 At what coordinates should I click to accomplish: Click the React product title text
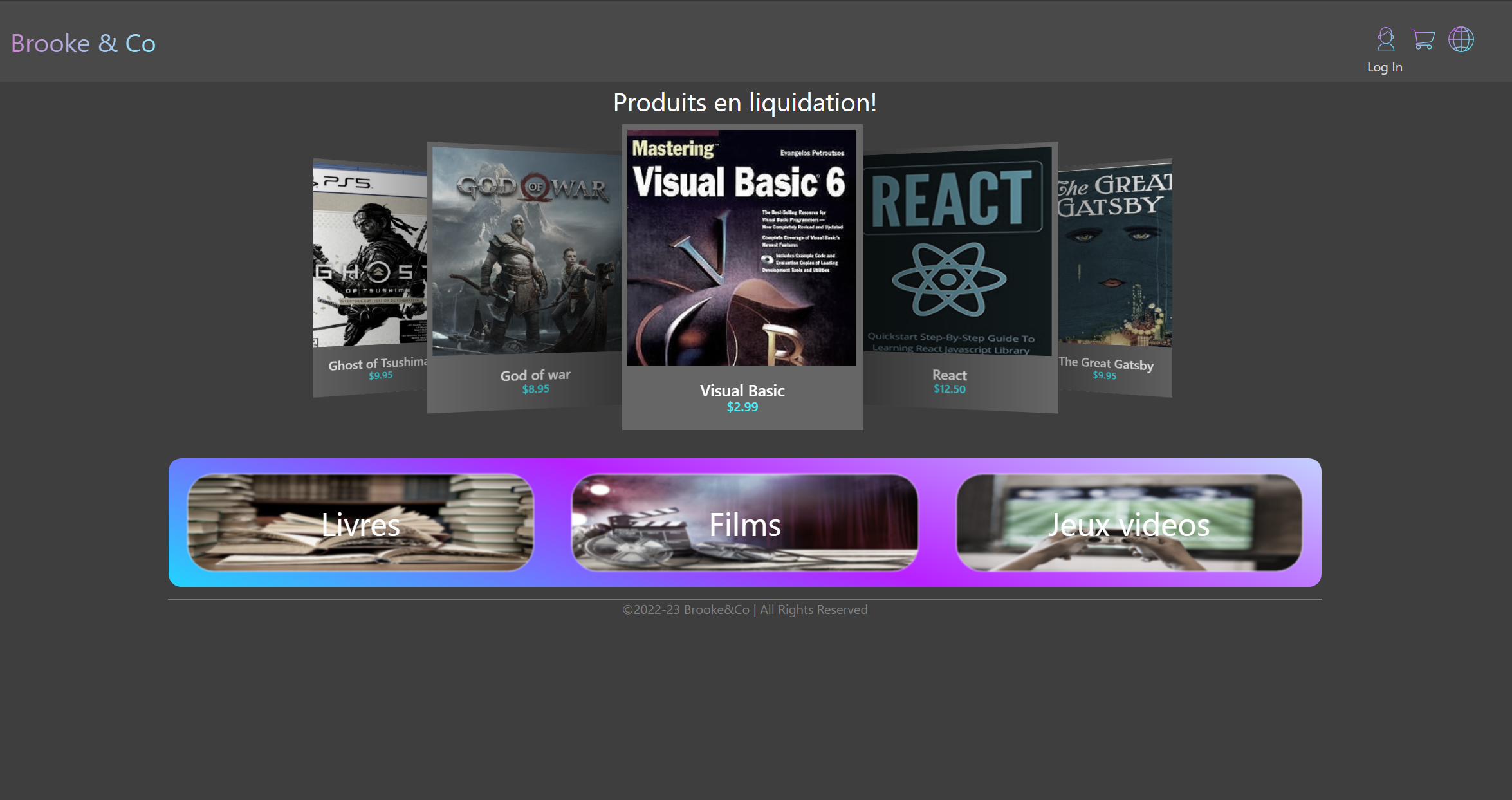click(949, 375)
